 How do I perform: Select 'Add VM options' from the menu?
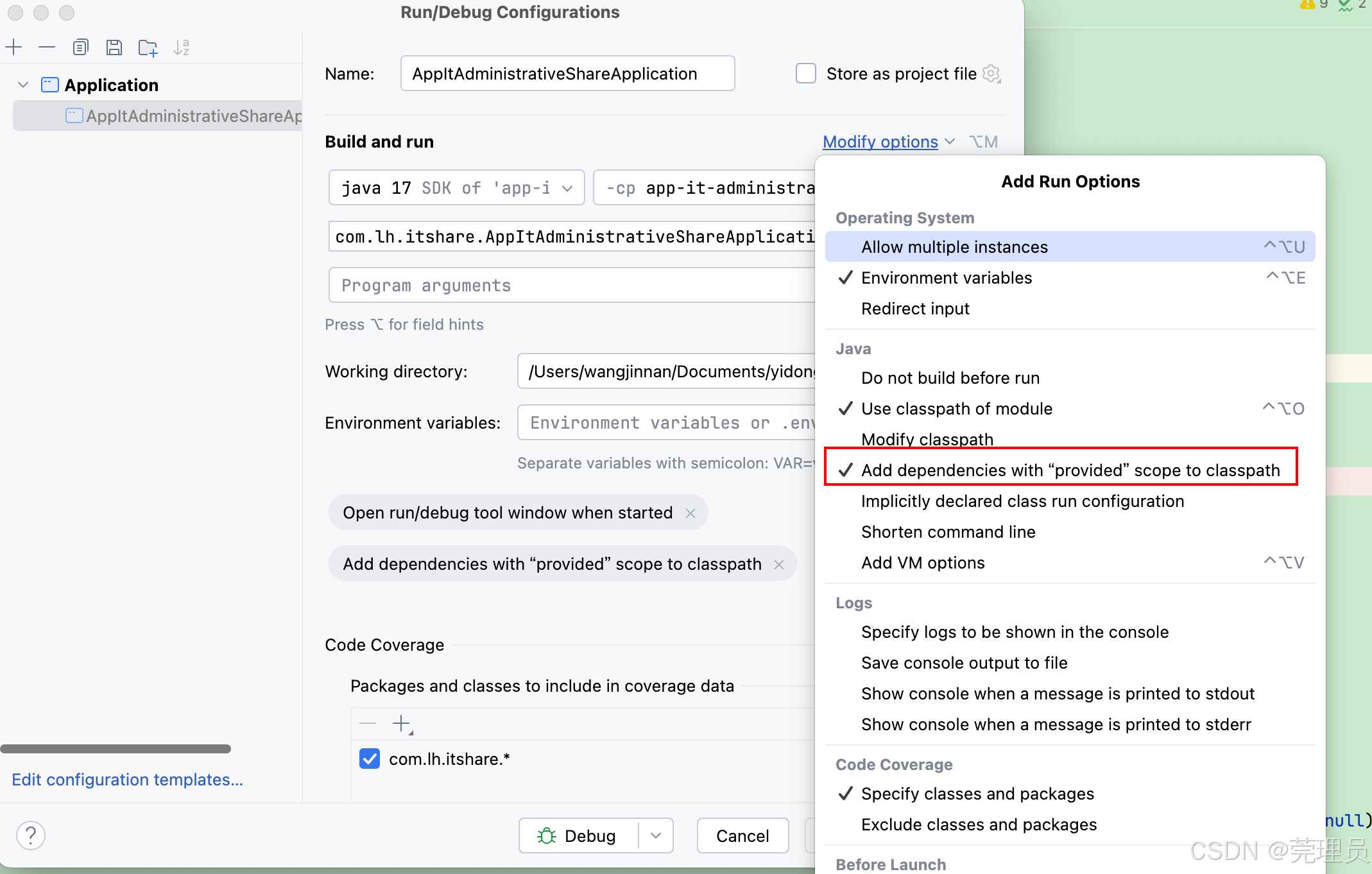pyautogui.click(x=923, y=562)
